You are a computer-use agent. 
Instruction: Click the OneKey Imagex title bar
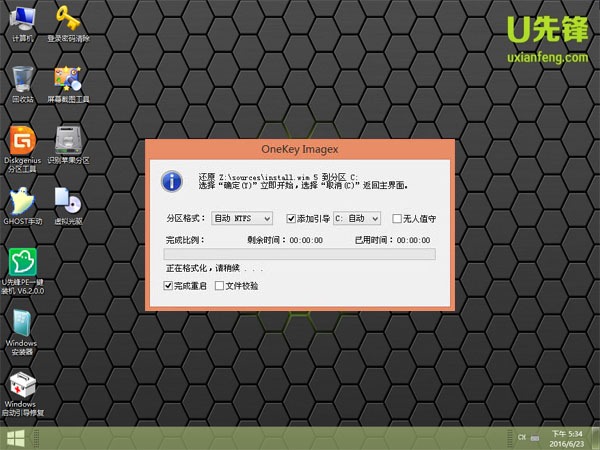click(x=300, y=149)
